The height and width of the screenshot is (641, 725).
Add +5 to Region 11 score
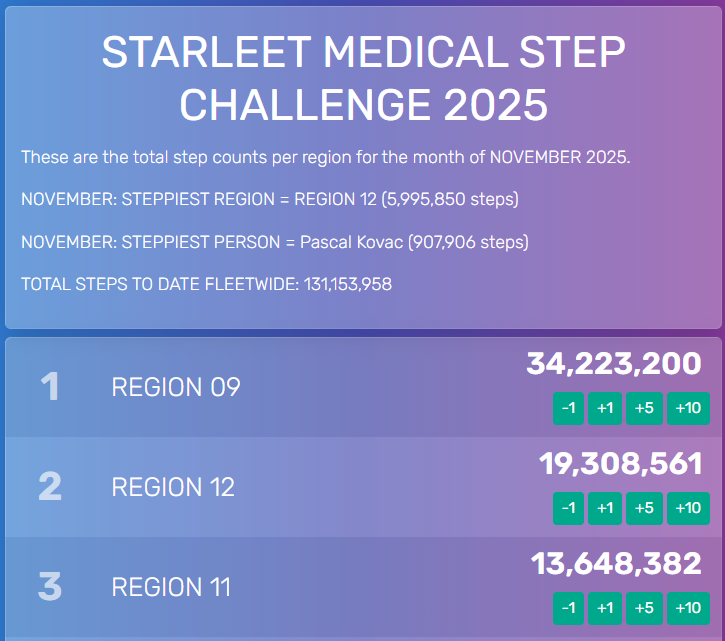pos(644,608)
